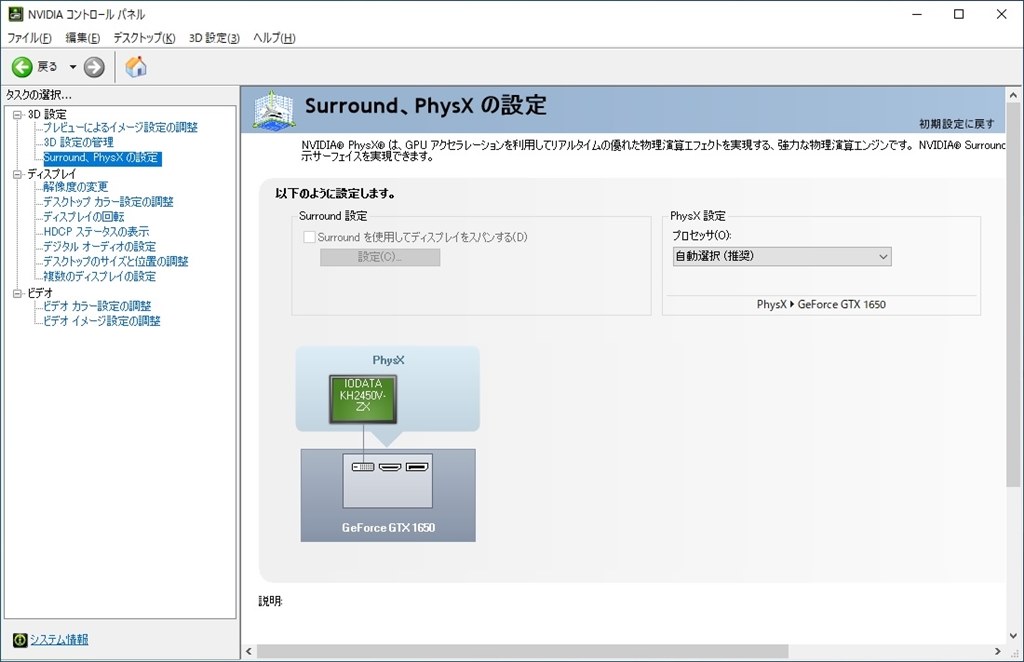Open the ファイル(F) menu
The height and width of the screenshot is (662, 1024).
click(x=29, y=38)
